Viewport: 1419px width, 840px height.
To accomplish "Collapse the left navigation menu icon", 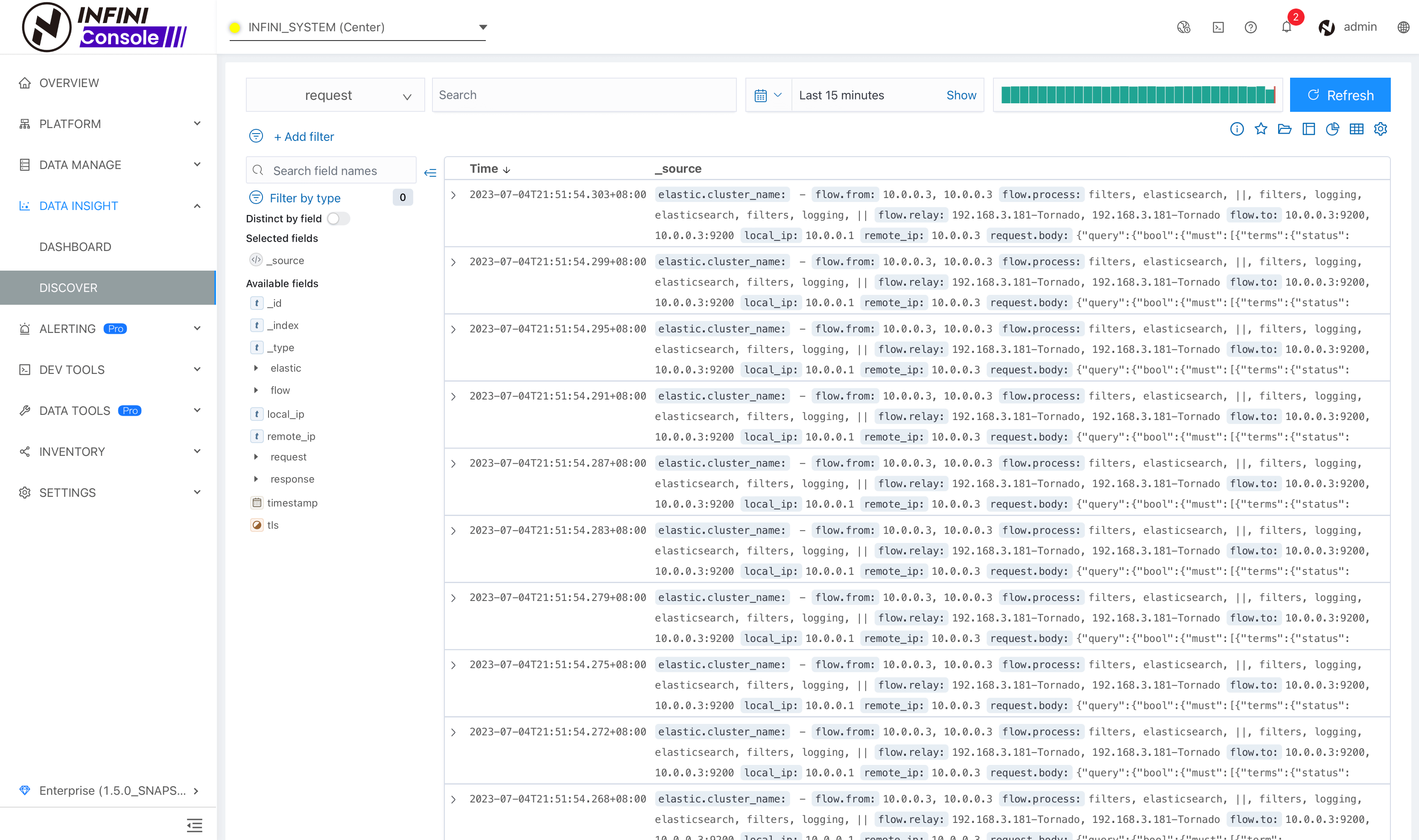I will click(195, 825).
